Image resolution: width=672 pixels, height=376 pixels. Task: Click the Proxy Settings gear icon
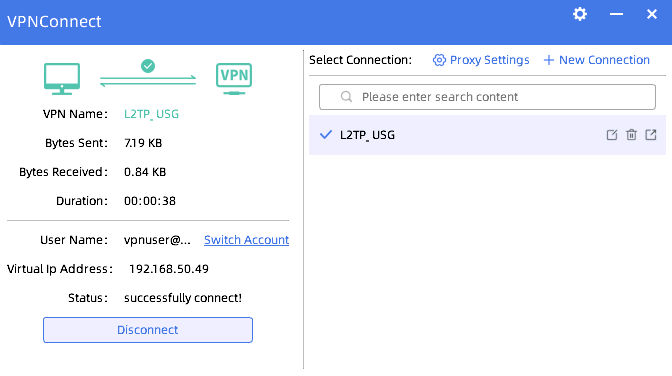[439, 60]
